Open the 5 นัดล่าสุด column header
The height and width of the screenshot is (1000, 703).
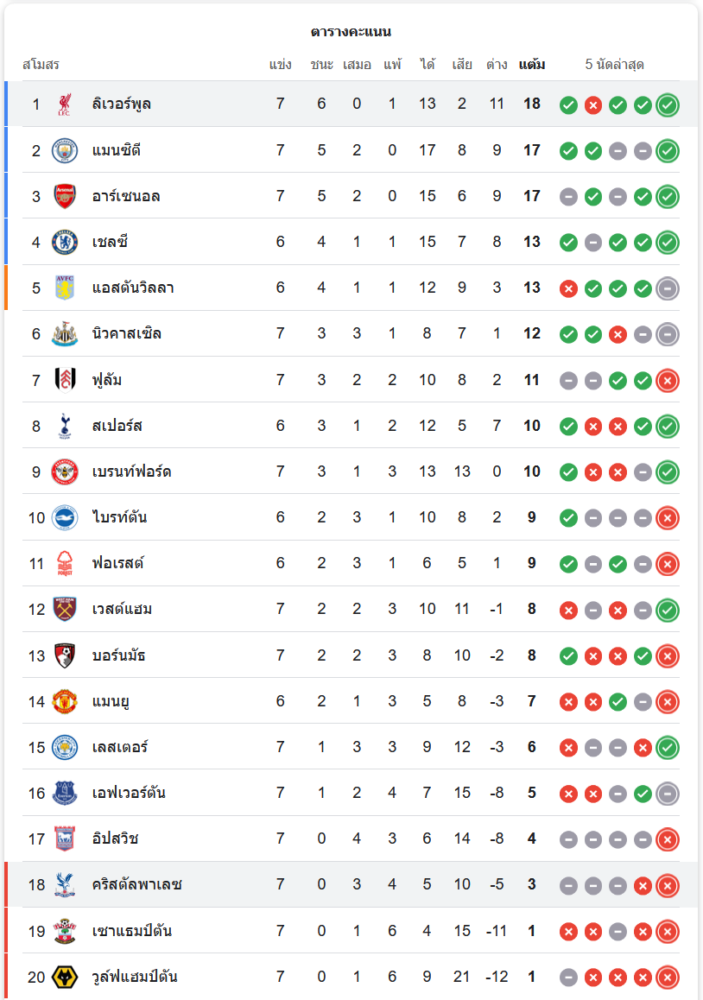point(614,64)
